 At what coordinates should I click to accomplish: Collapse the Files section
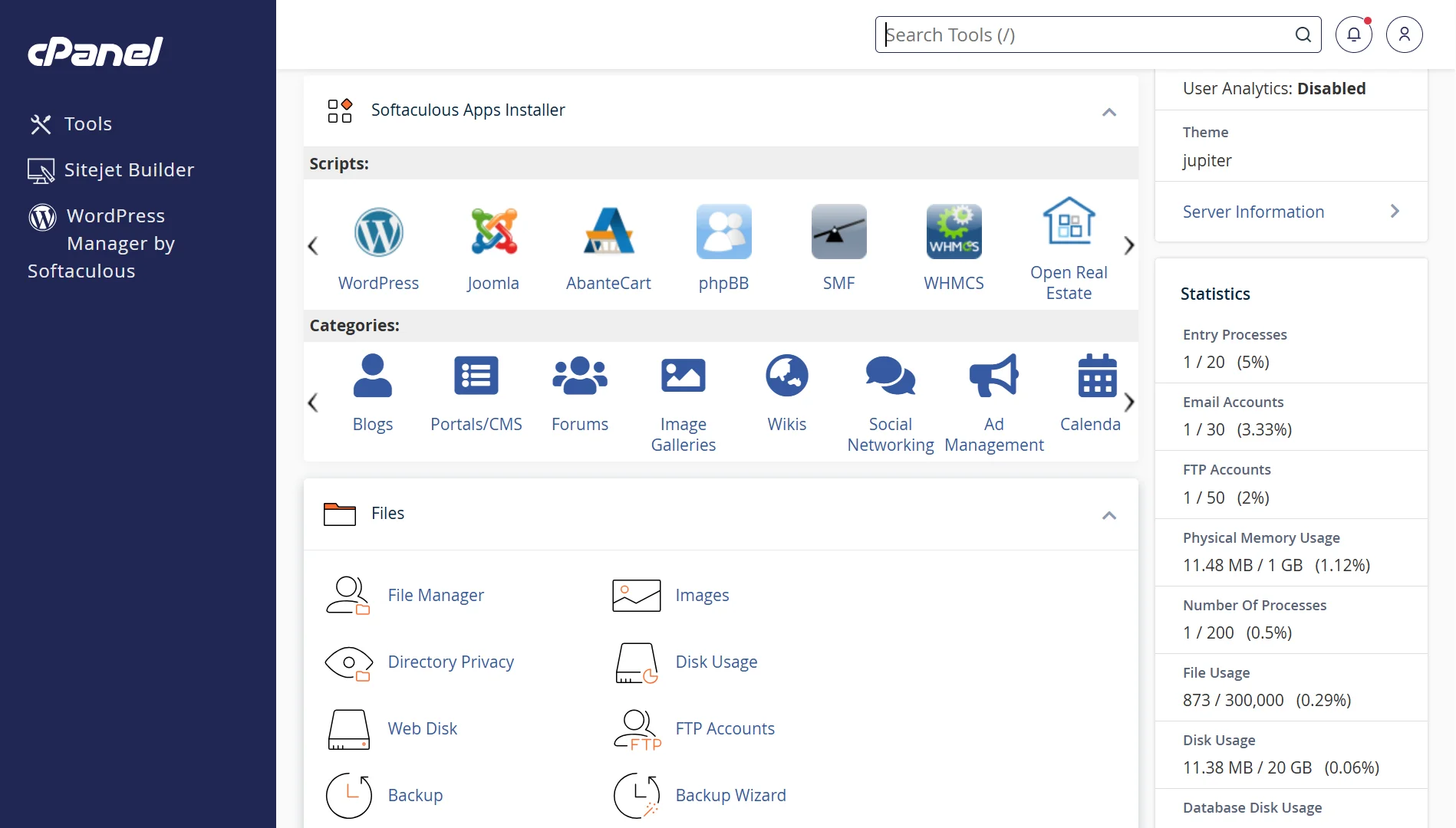1109,515
